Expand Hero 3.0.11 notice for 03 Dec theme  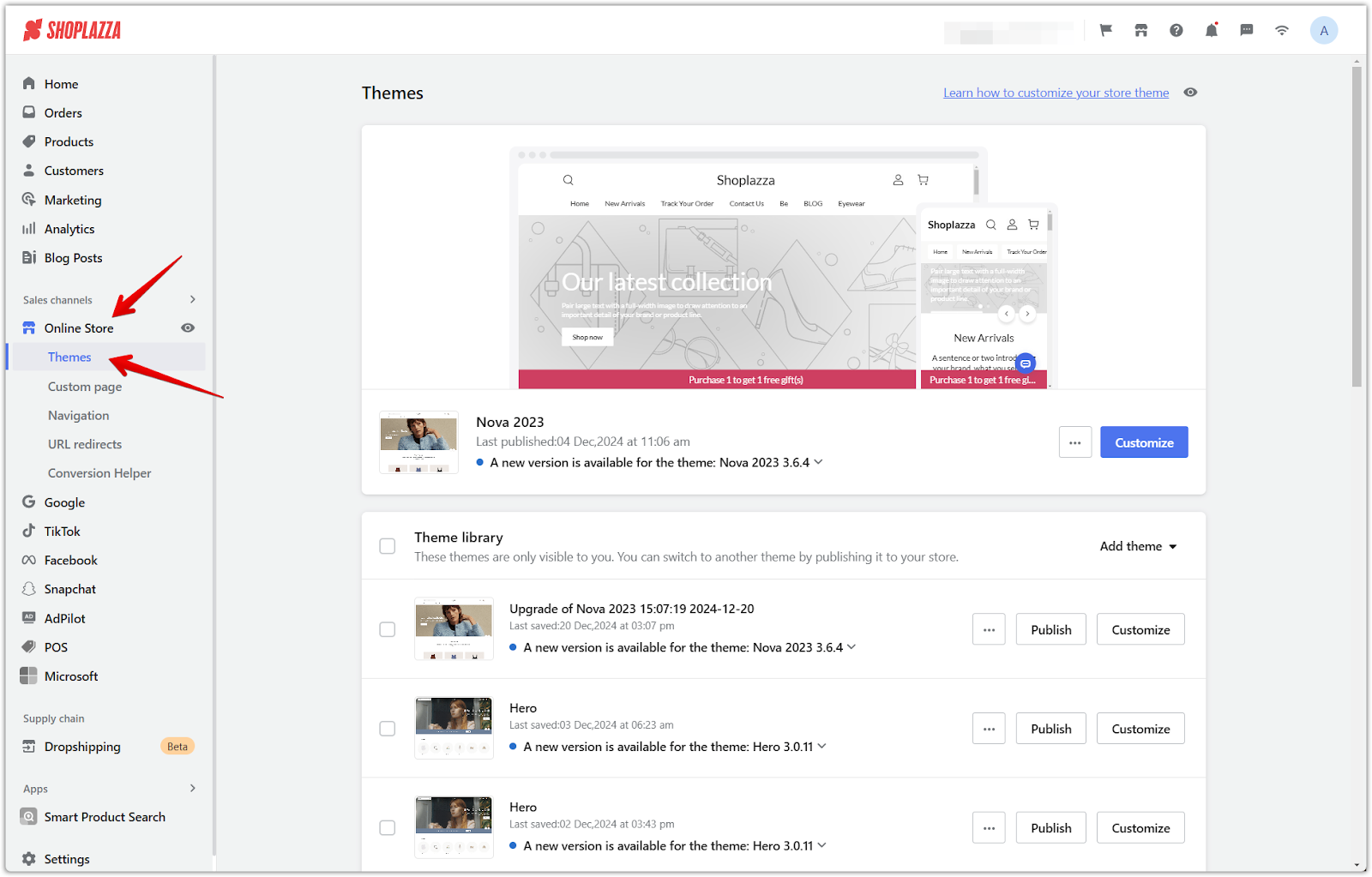821,747
